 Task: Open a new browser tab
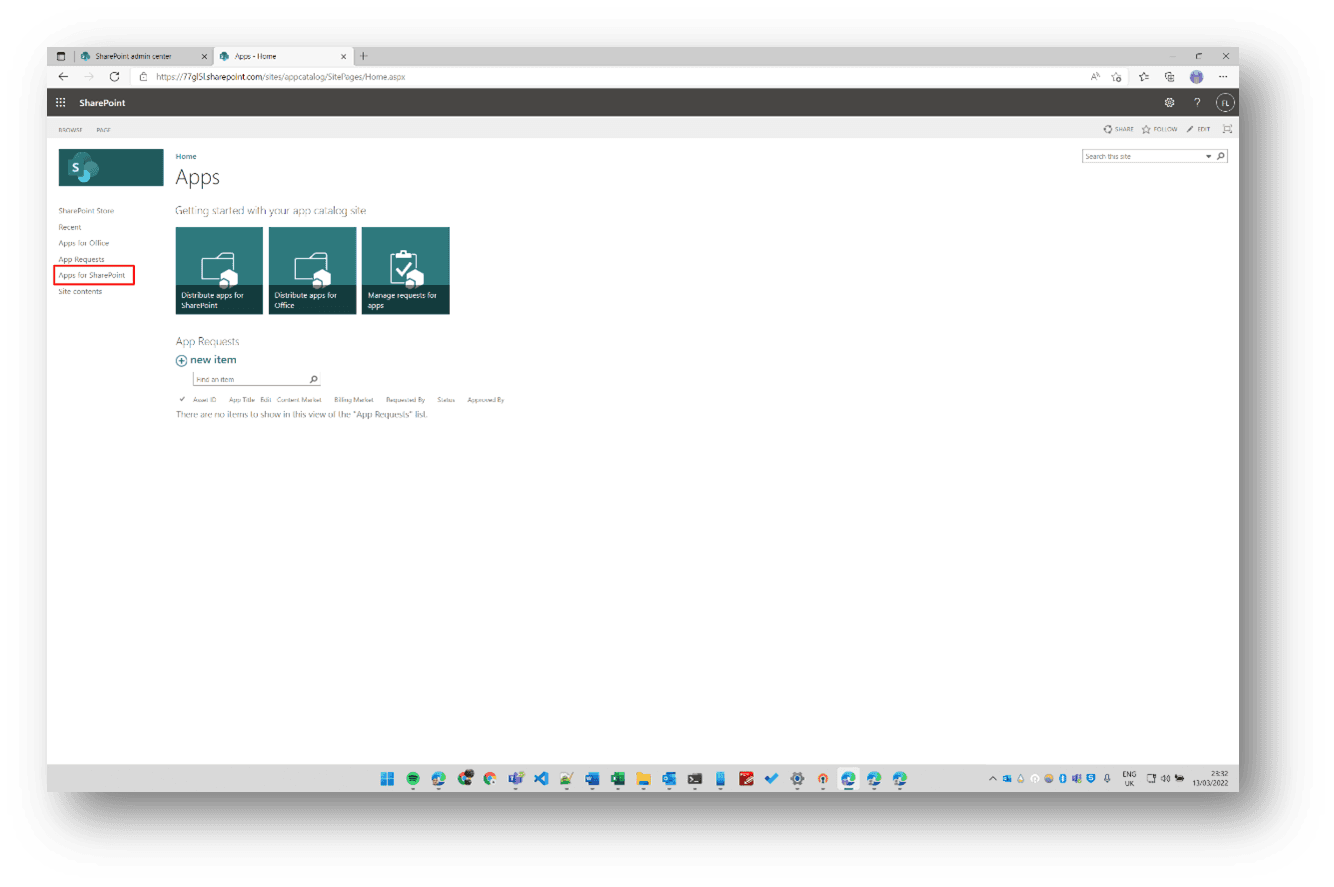363,56
